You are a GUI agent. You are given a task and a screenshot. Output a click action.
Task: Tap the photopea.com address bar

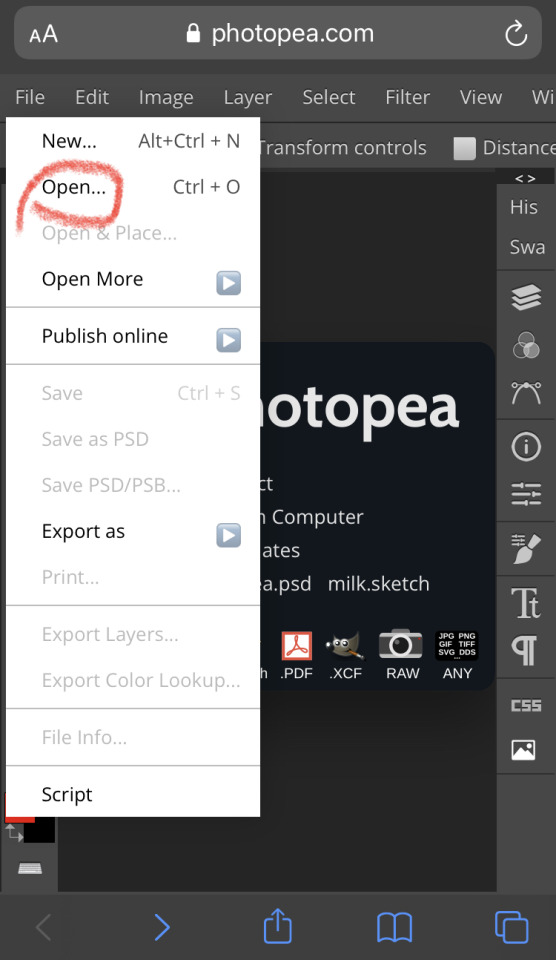point(278,33)
